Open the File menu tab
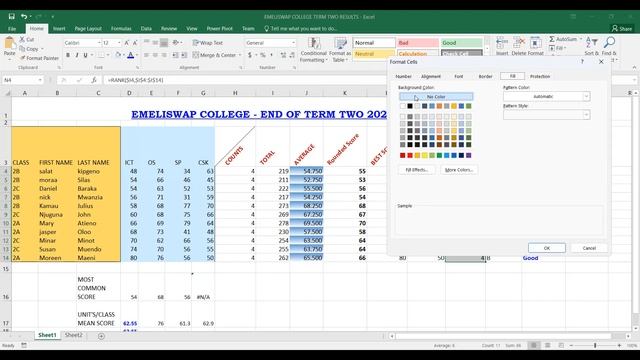This screenshot has height=360, width=640. [12, 29]
